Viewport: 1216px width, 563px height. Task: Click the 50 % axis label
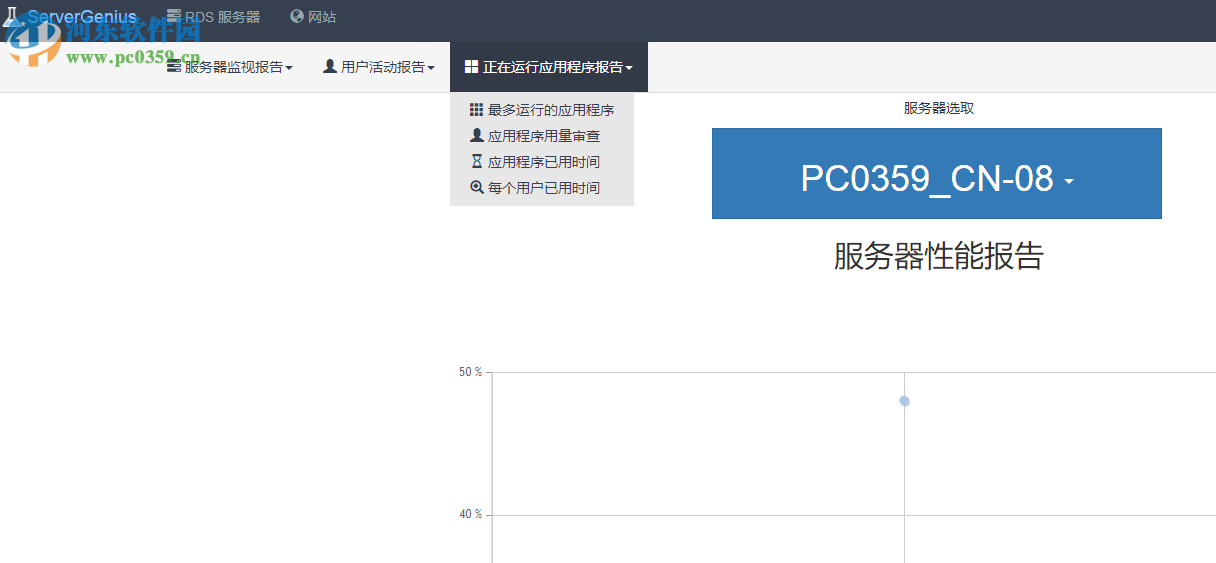470,372
